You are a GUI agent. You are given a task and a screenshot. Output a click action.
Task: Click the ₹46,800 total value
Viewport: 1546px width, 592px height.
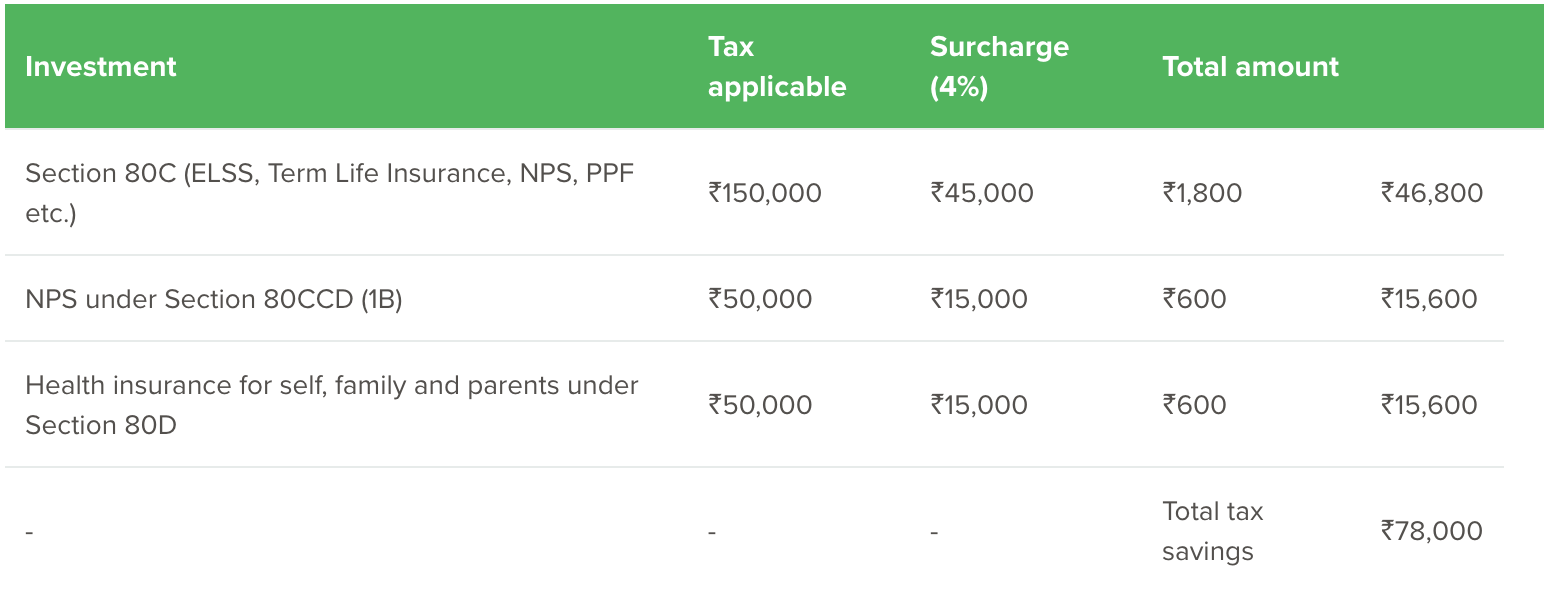[x=1432, y=193]
